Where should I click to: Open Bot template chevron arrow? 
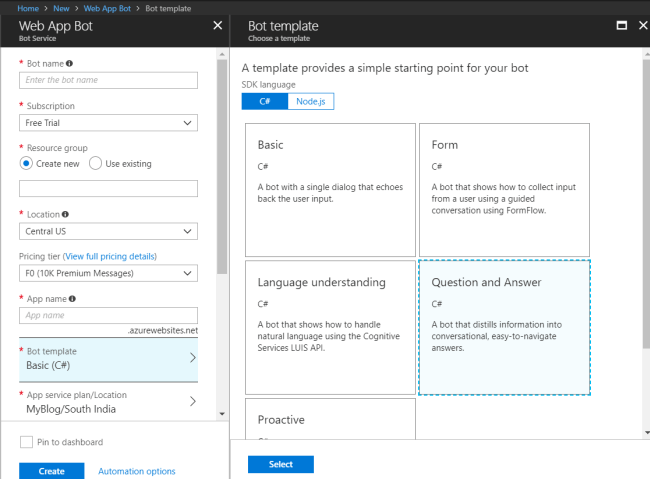pos(192,358)
